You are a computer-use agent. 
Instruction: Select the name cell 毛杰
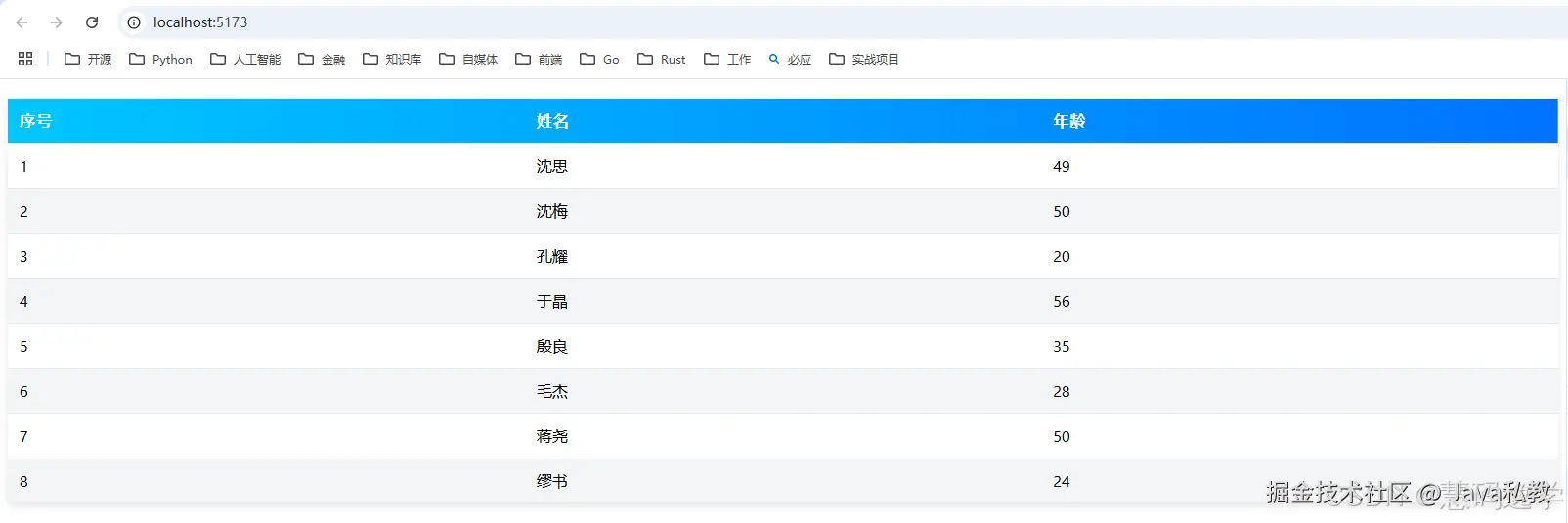click(552, 391)
